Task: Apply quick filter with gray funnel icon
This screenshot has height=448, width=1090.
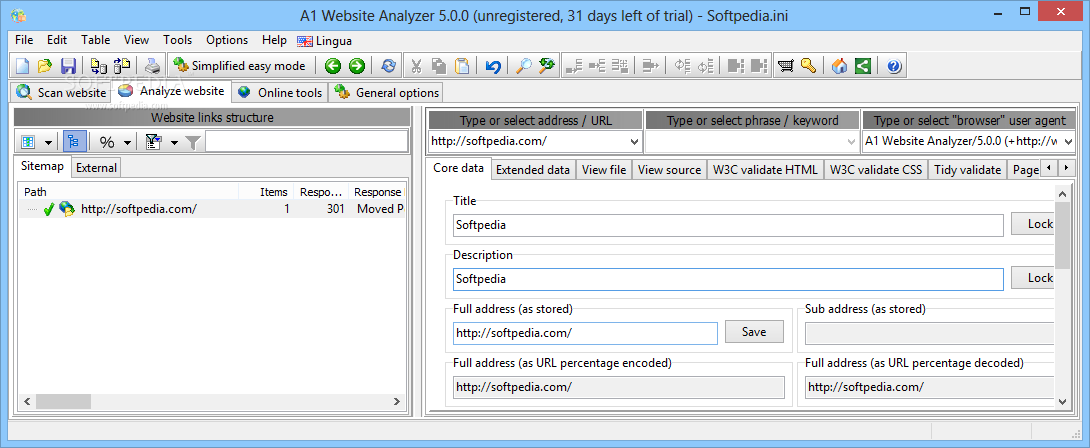Action: (x=193, y=143)
